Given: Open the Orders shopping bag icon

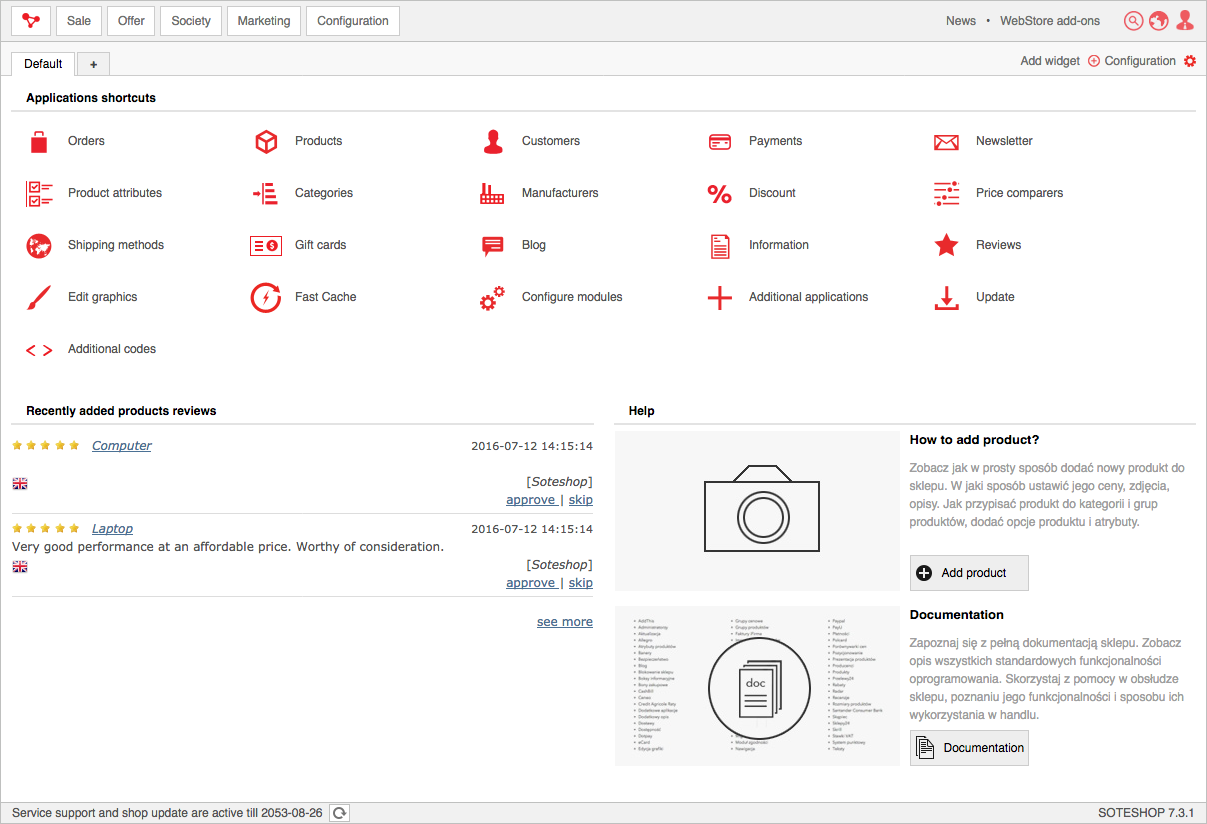Looking at the screenshot, I should (x=39, y=142).
